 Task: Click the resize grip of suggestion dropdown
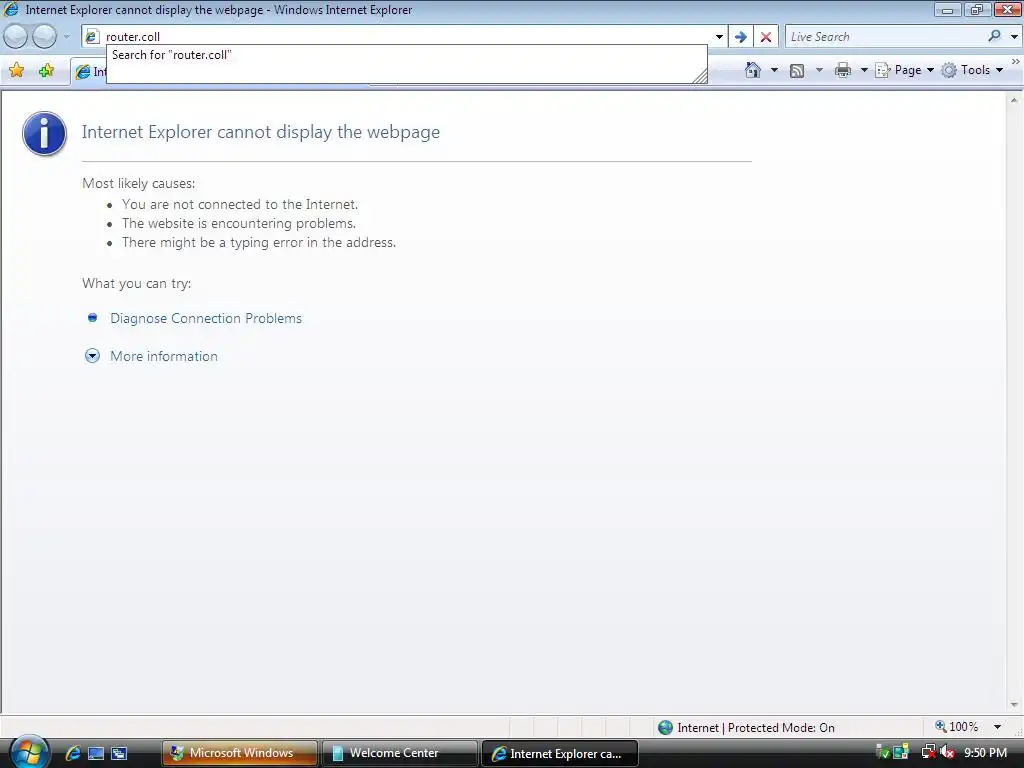pos(699,76)
